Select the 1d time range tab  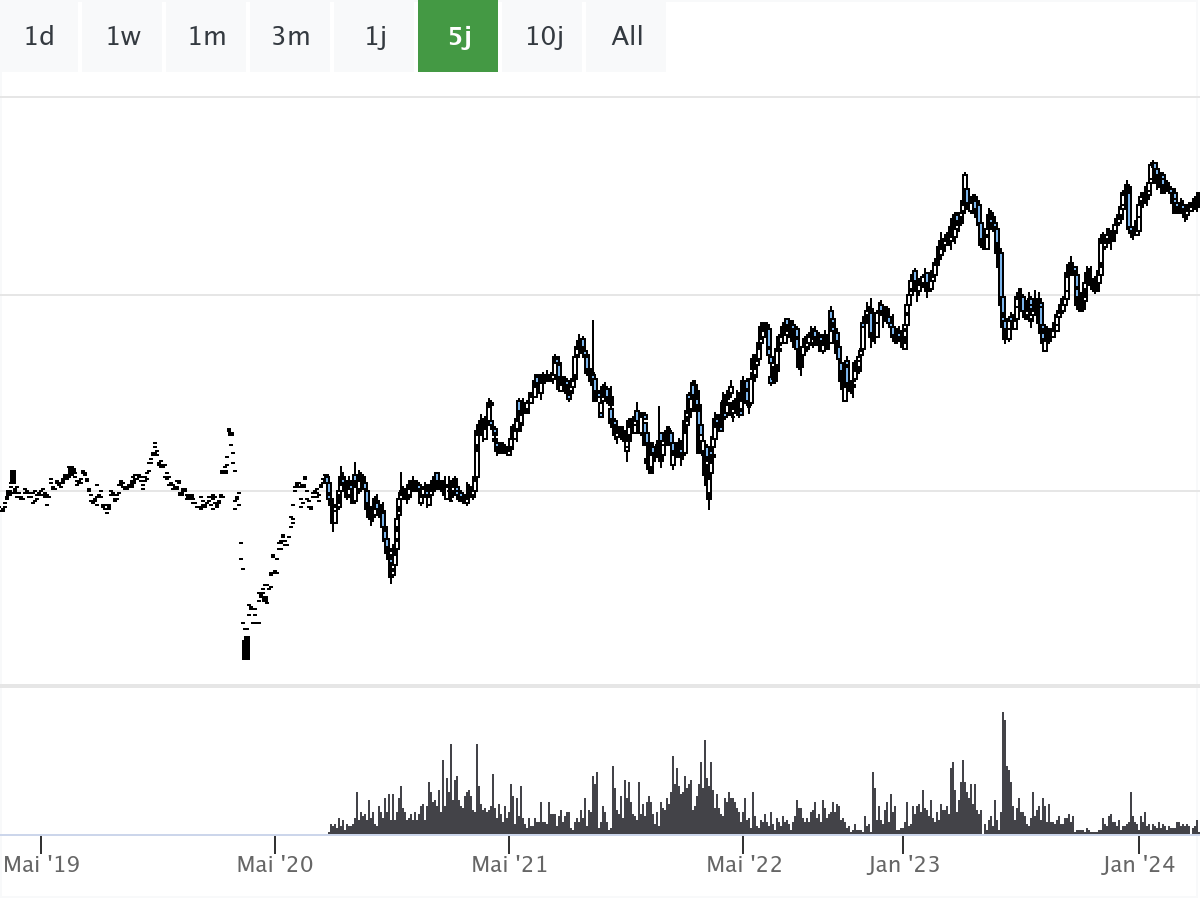39,37
